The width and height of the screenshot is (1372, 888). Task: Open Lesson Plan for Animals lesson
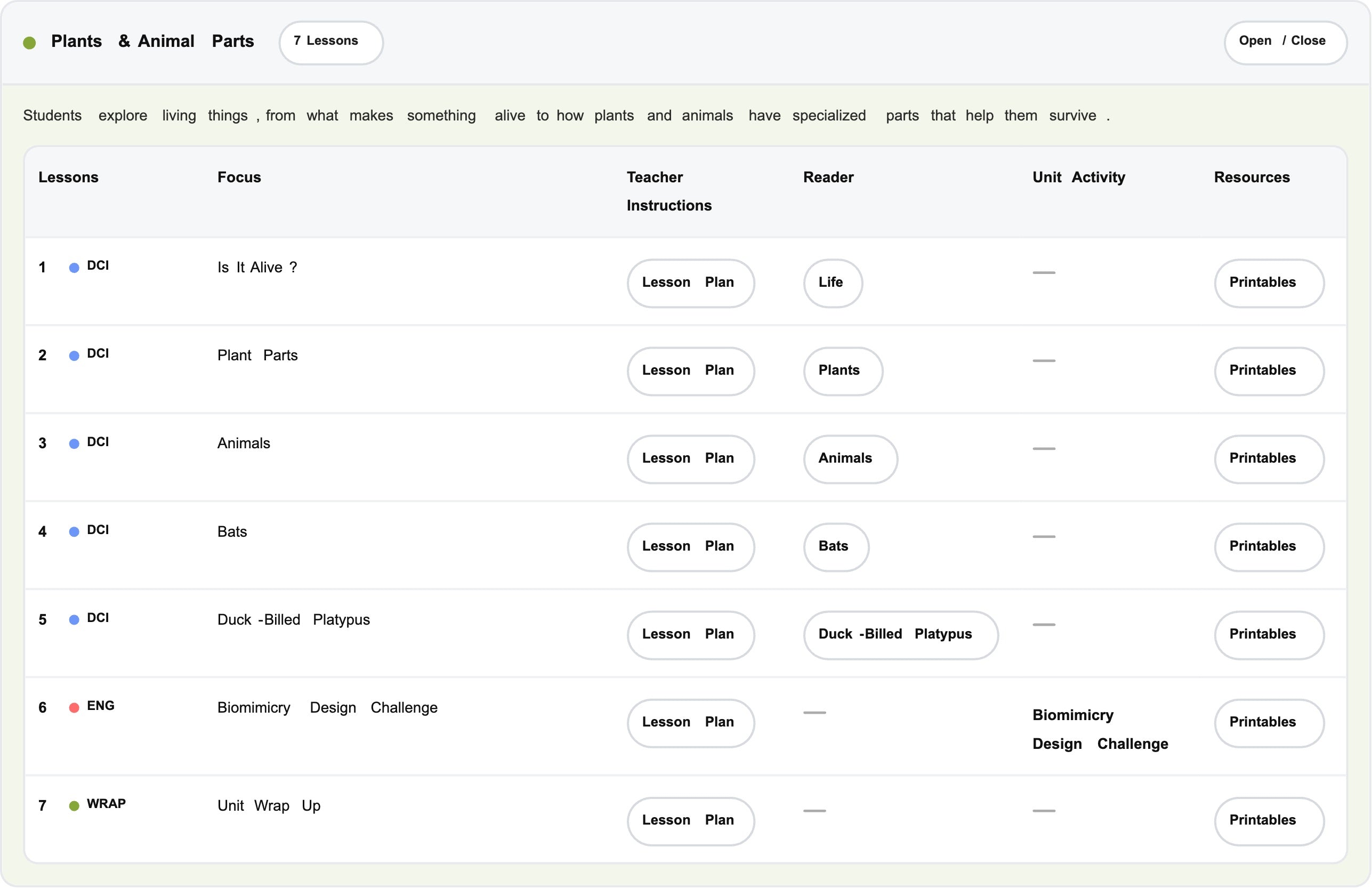690,459
